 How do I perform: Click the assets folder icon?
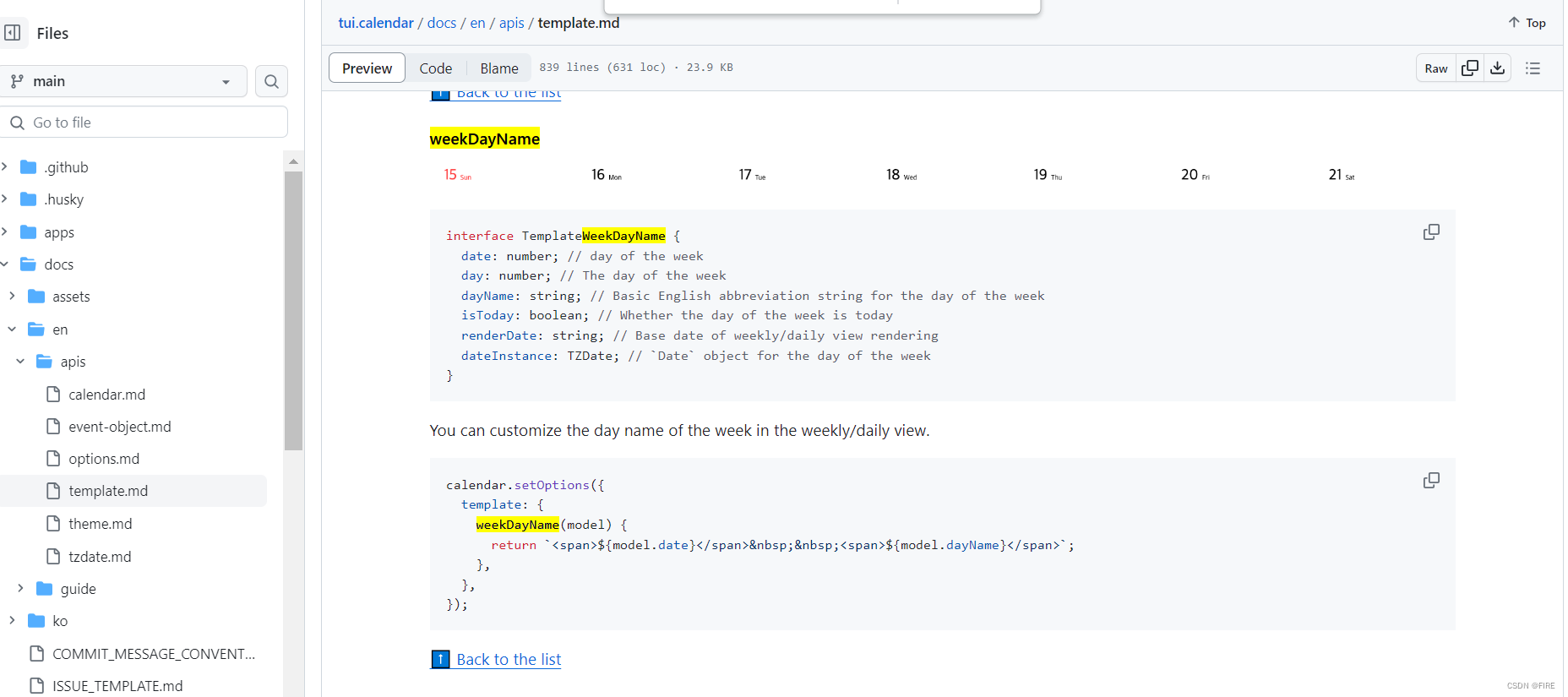[x=36, y=297]
